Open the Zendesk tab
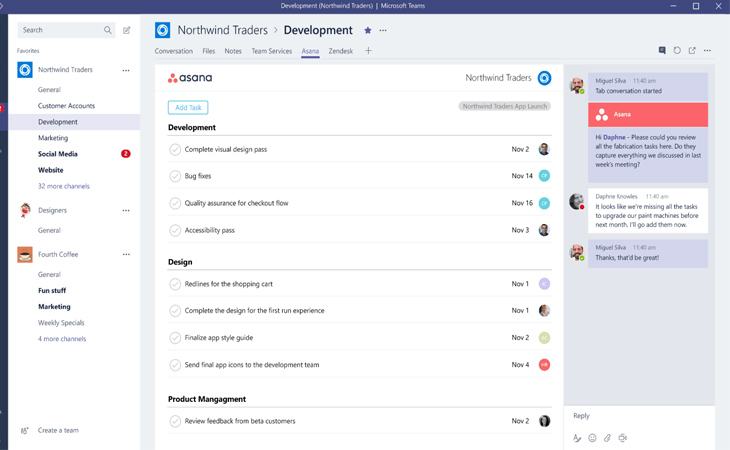This screenshot has width=730, height=450. 340,51
